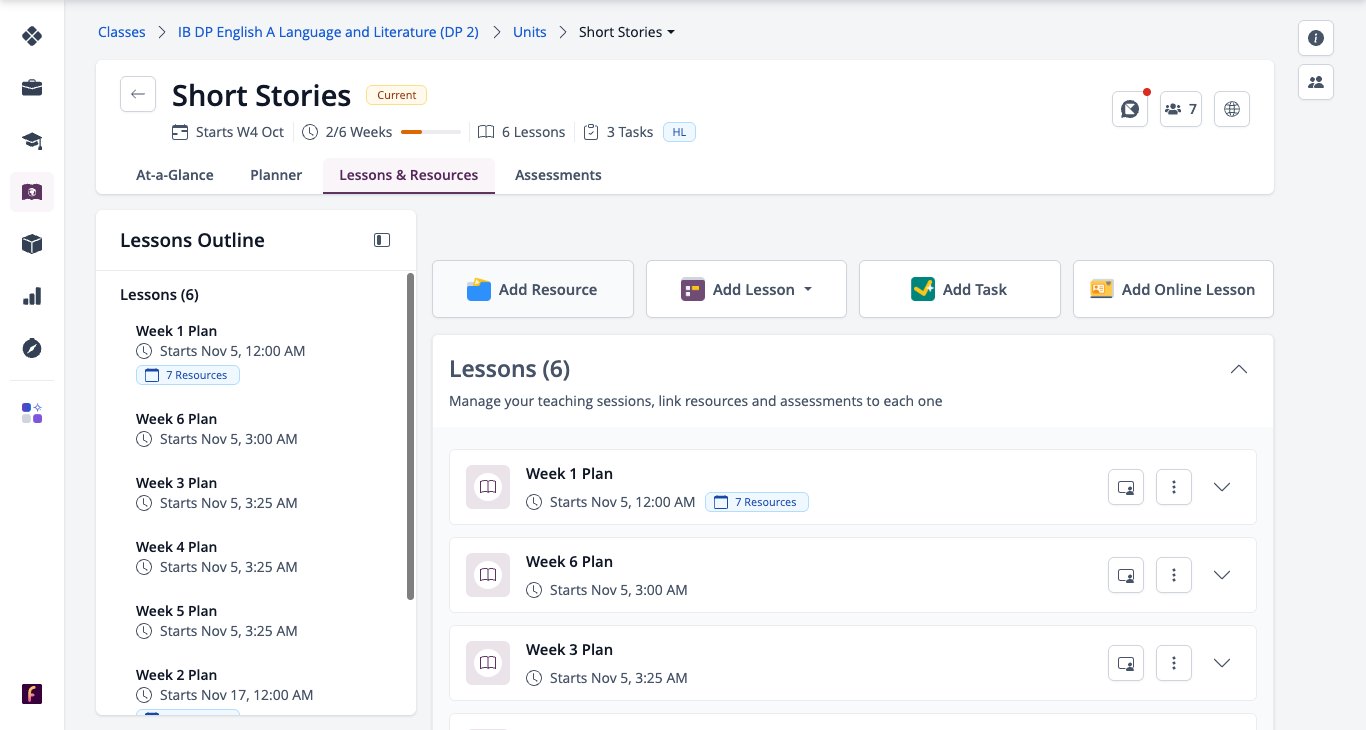Open the briefcase icon in left sidebar
This screenshot has width=1366, height=730.
[32, 88]
